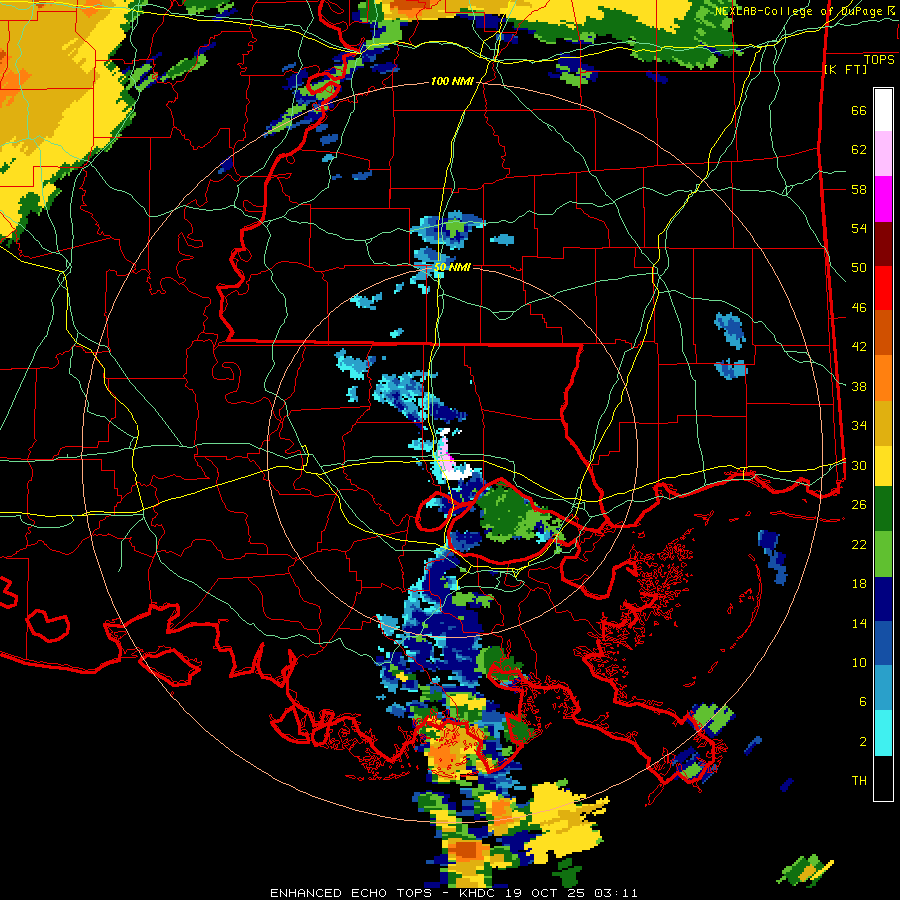Click the light blue 14 kft legend segment
This screenshot has height=900, width=900.
tap(883, 688)
